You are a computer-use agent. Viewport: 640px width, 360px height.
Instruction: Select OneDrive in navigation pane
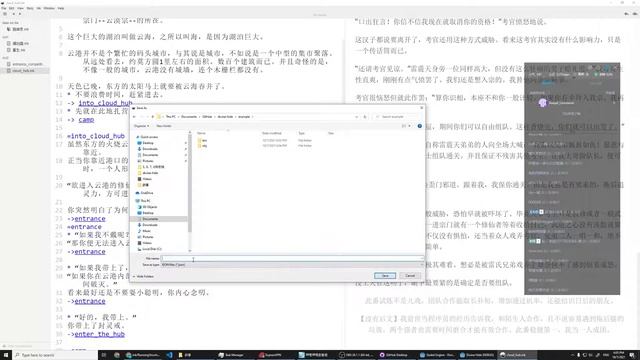pyautogui.click(x=147, y=193)
